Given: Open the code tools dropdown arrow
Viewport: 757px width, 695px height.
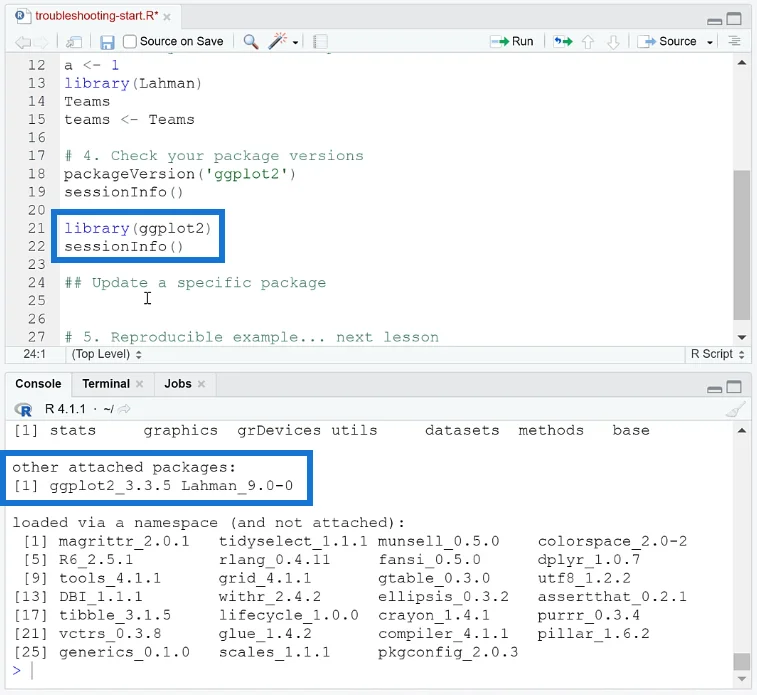Looking at the screenshot, I should [x=295, y=42].
